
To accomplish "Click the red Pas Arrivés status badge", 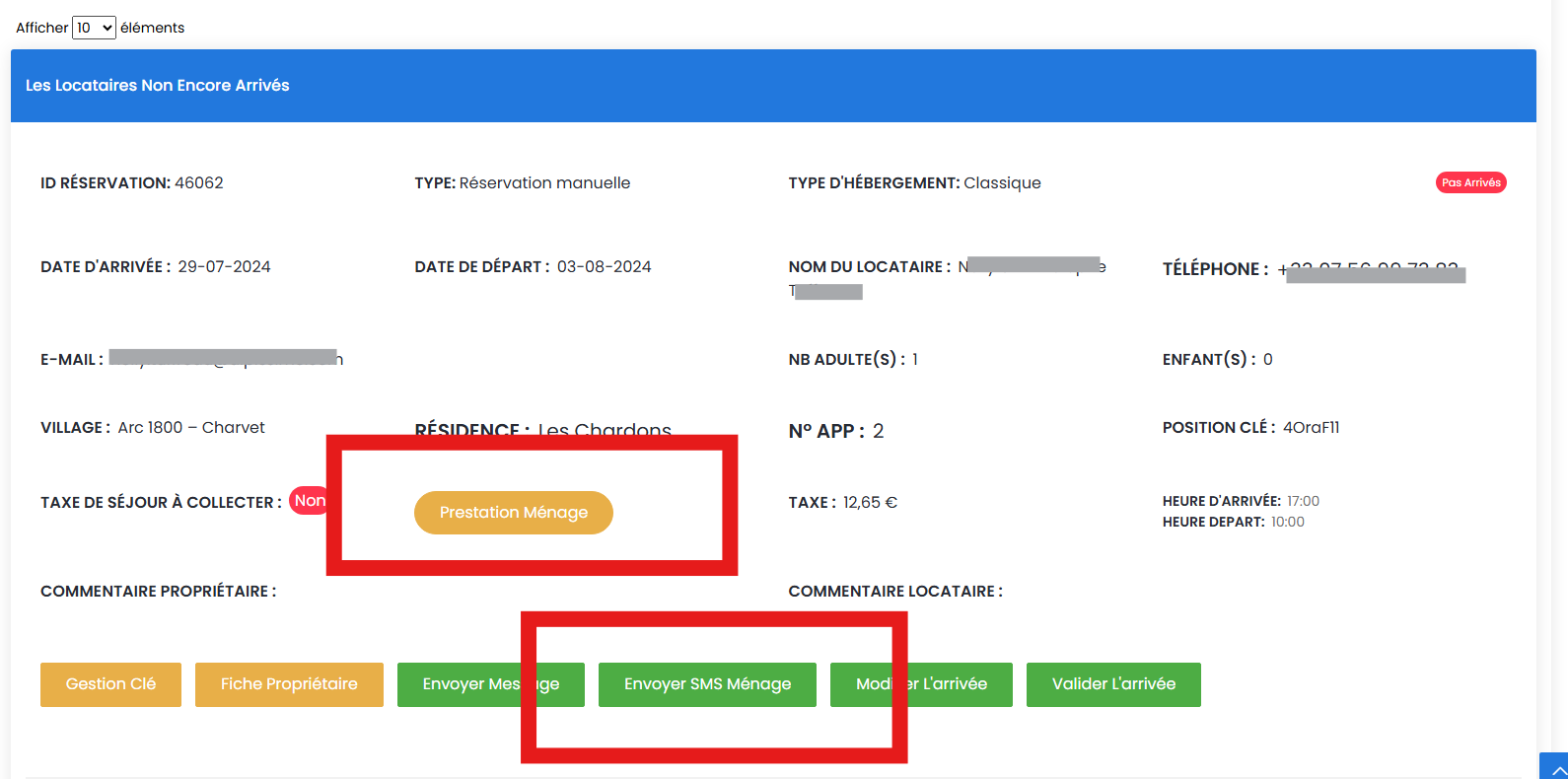I will click(1470, 182).
